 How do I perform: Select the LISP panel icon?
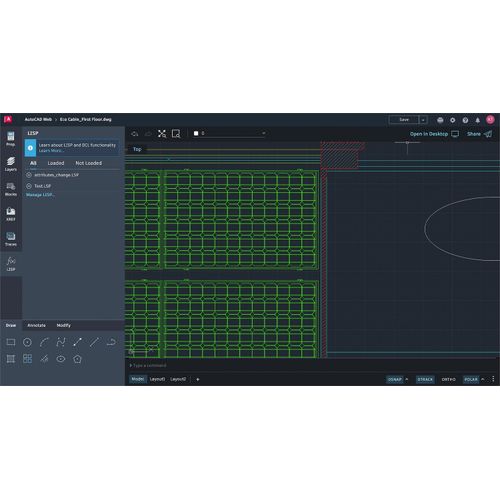coord(11,264)
